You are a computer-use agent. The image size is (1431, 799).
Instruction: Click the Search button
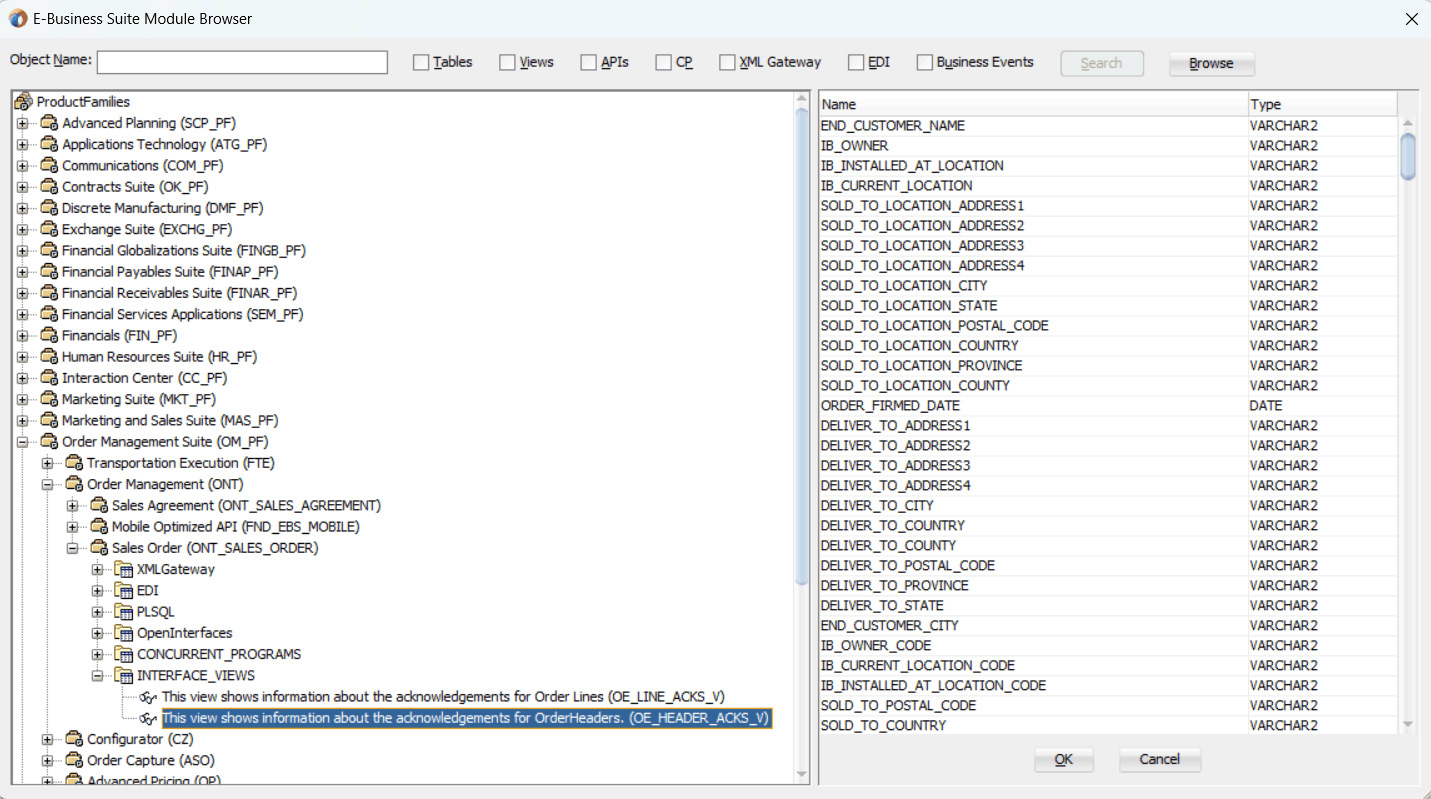pyautogui.click(x=1102, y=63)
